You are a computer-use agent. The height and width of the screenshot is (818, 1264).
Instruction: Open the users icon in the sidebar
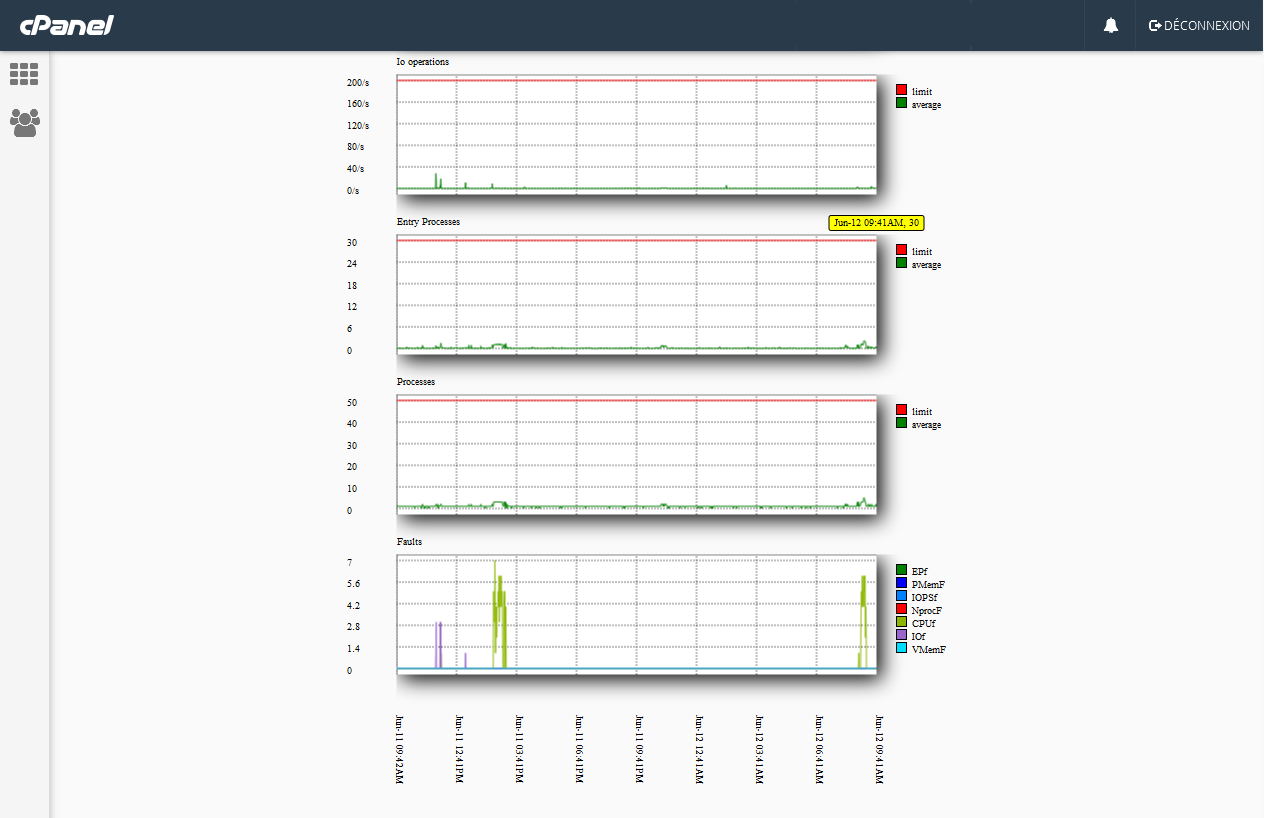click(x=24, y=122)
